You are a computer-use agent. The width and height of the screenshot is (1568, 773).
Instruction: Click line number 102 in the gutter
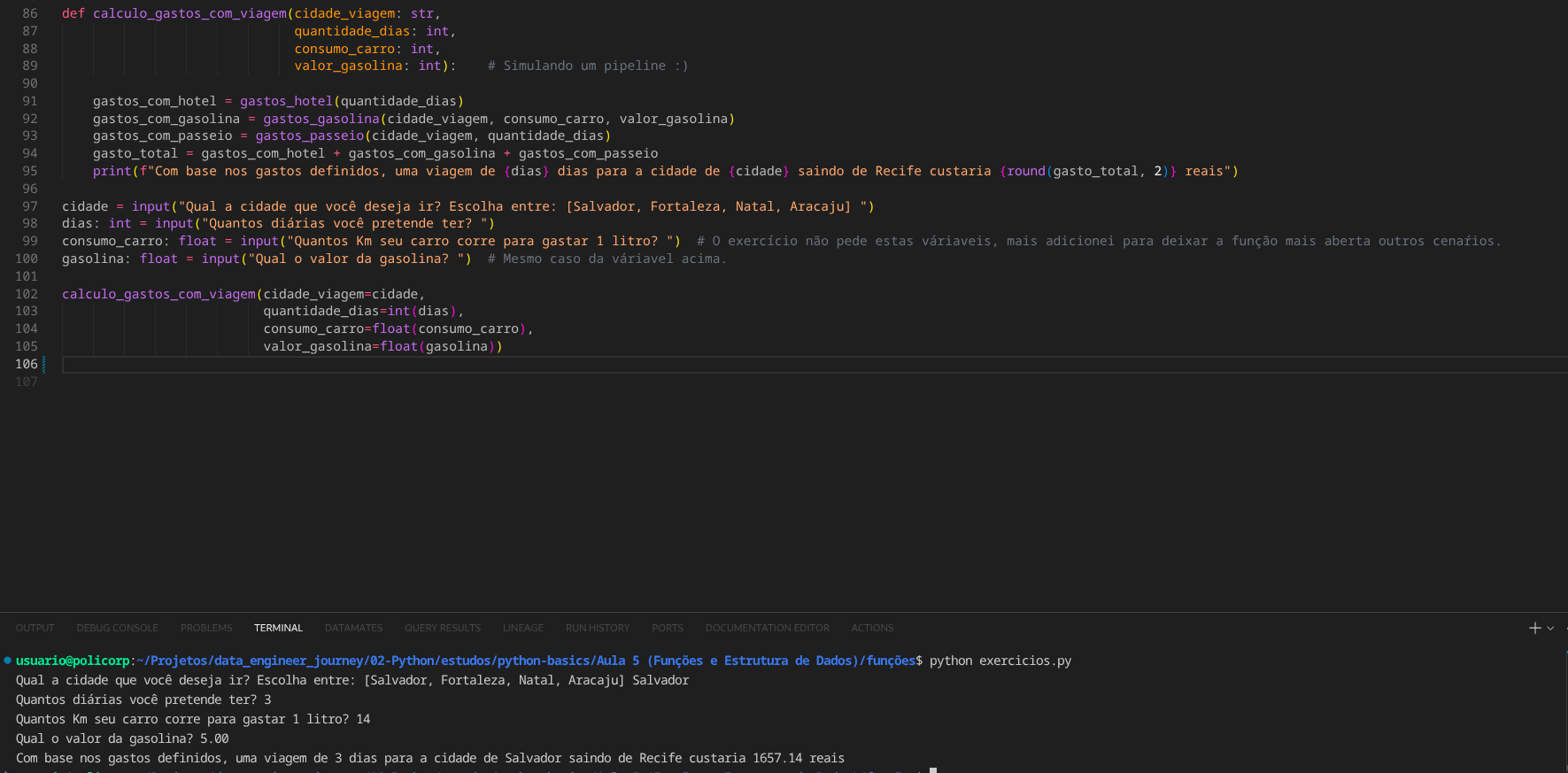coord(27,294)
